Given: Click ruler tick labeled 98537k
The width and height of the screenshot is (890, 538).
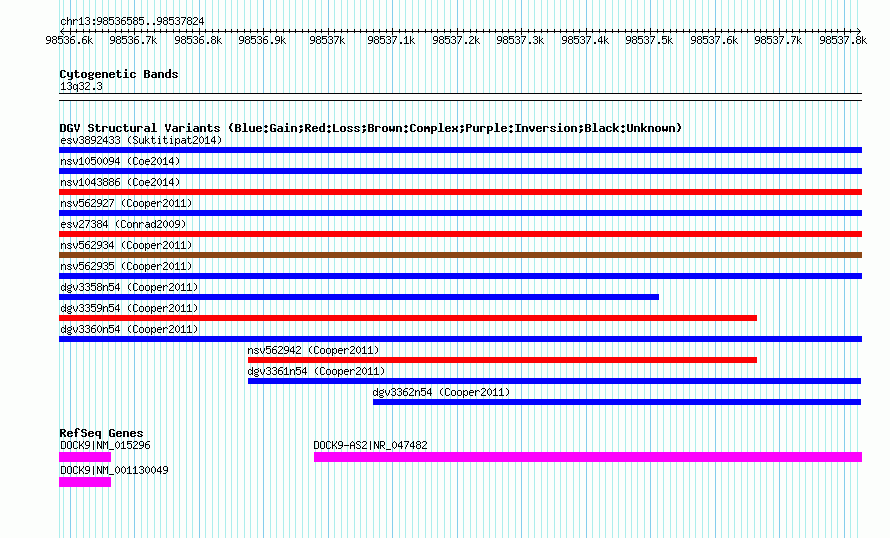Looking at the screenshot, I should 327,40.
